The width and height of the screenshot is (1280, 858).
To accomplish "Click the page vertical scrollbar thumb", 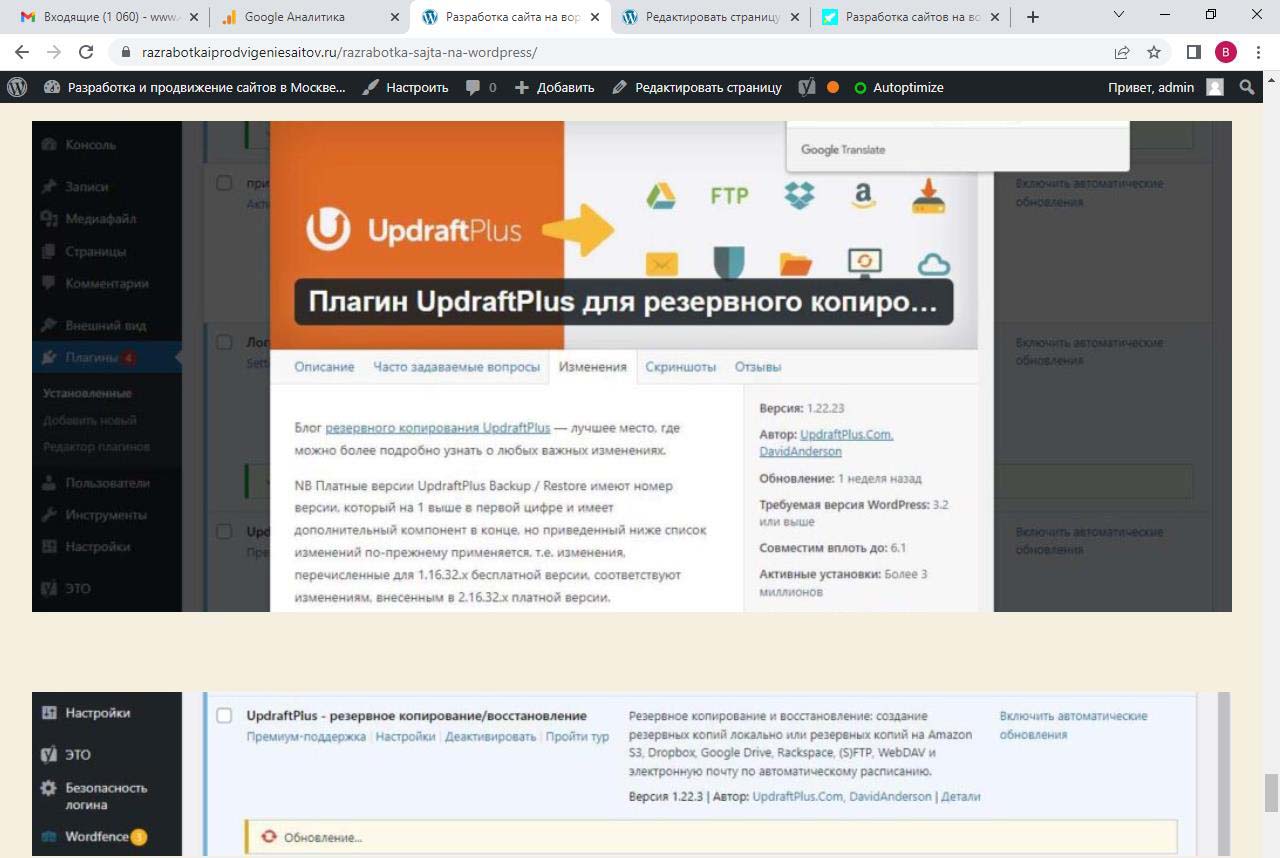I will (x=1271, y=792).
